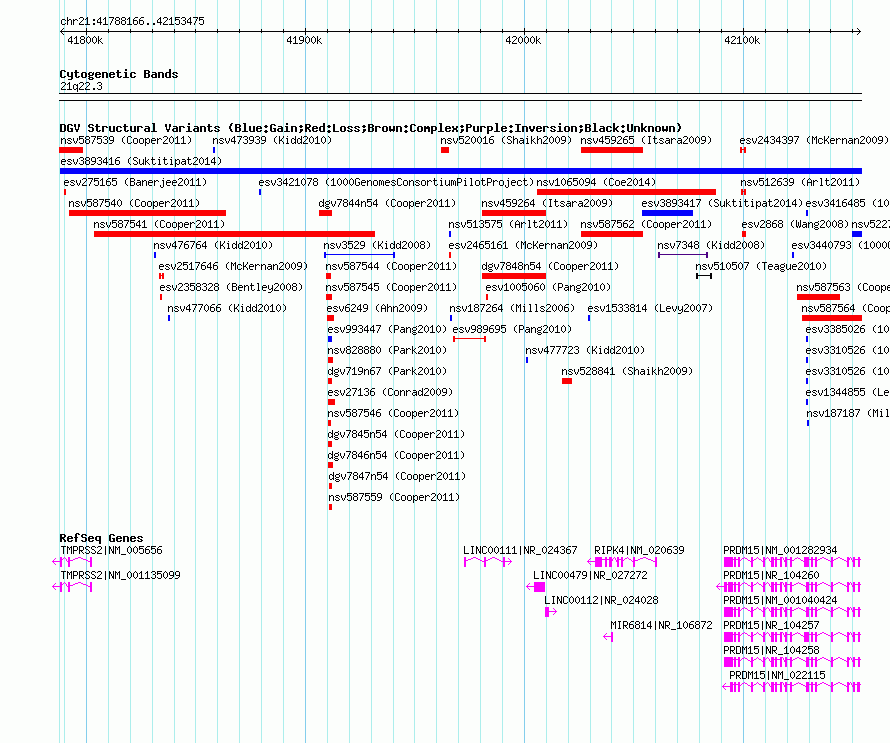Open dgv7848n54 (Cooper2011) label

tap(550, 266)
